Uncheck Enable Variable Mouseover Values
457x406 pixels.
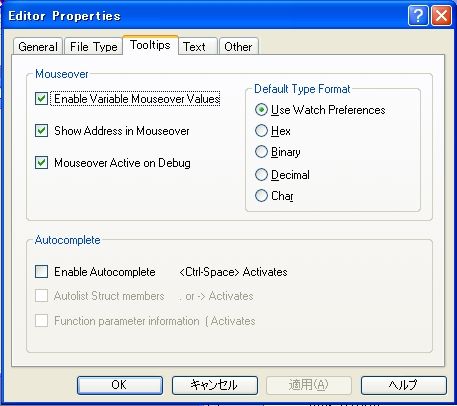click(41, 99)
